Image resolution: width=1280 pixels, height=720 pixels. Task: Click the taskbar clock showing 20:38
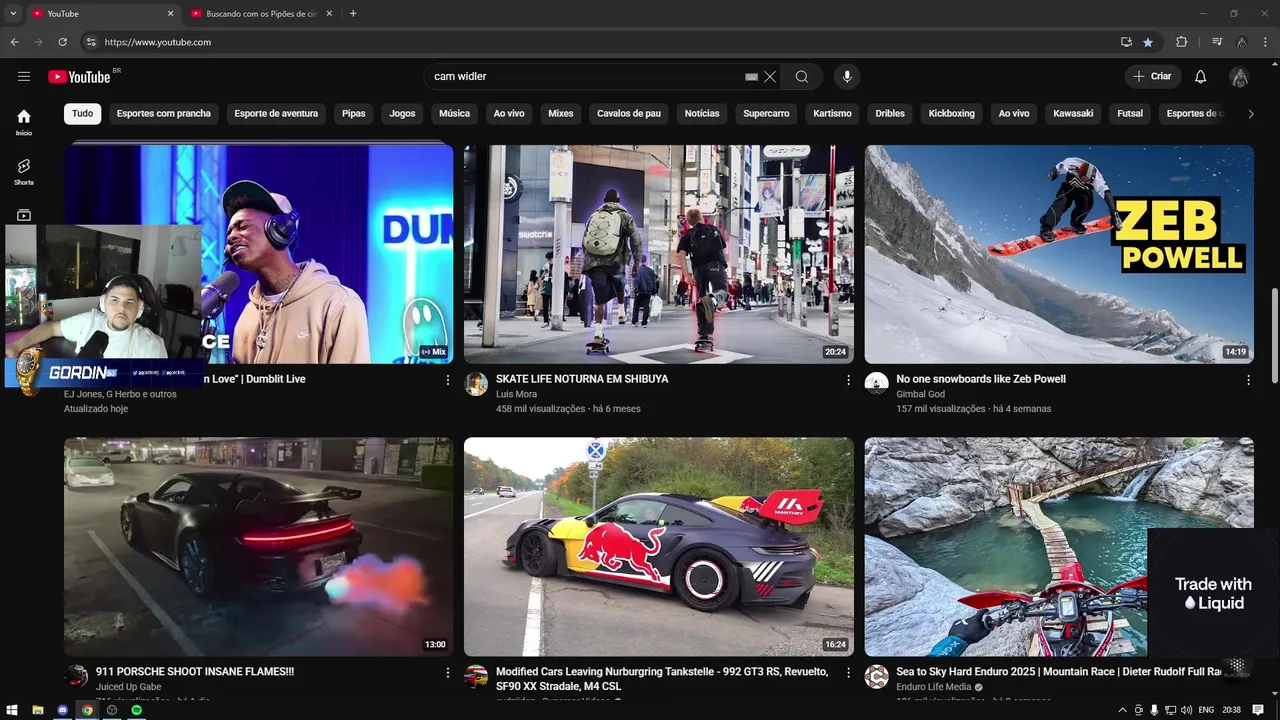(x=1232, y=710)
